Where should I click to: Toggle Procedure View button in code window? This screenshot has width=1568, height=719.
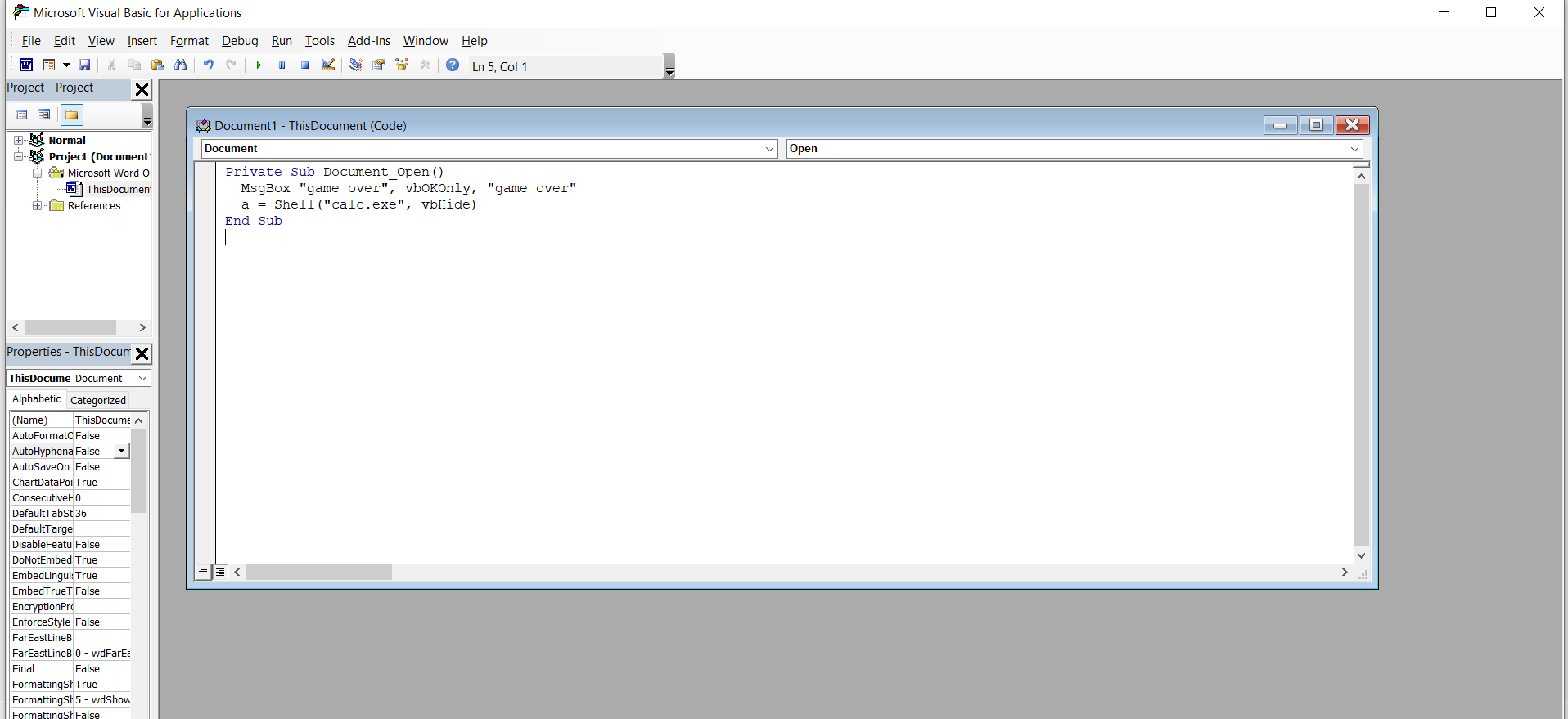[203, 572]
